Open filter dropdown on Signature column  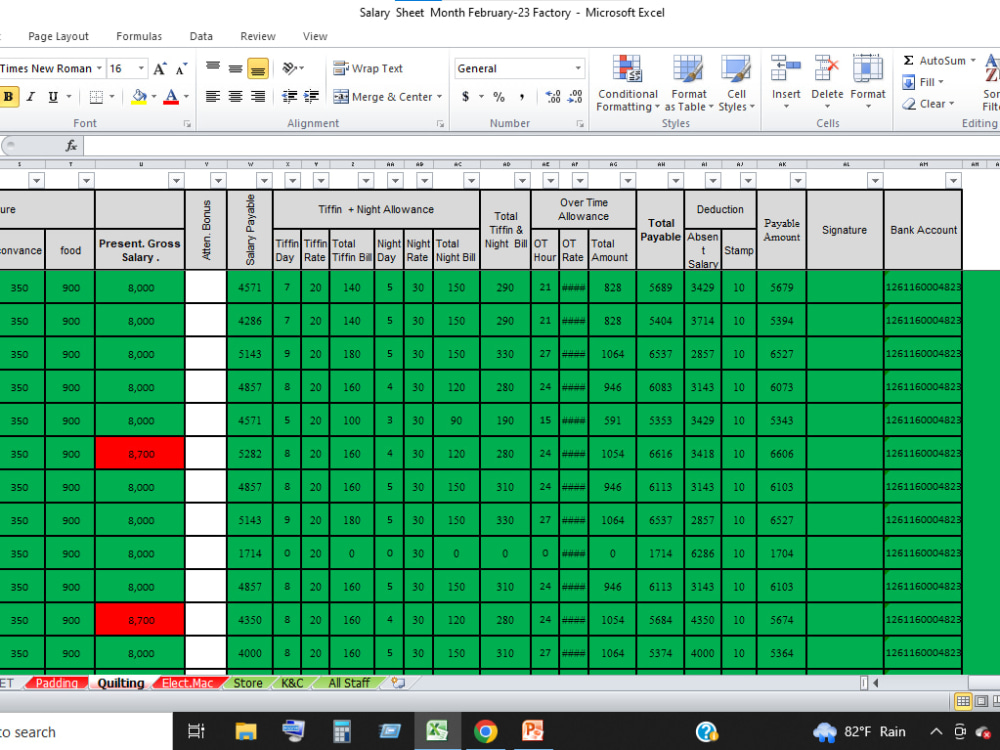coord(875,180)
